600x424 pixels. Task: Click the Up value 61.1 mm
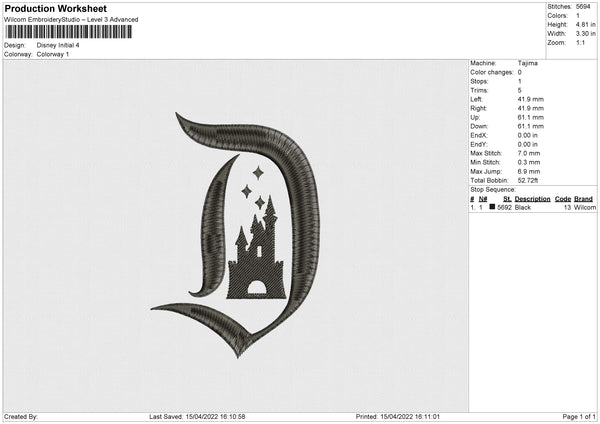531,117
